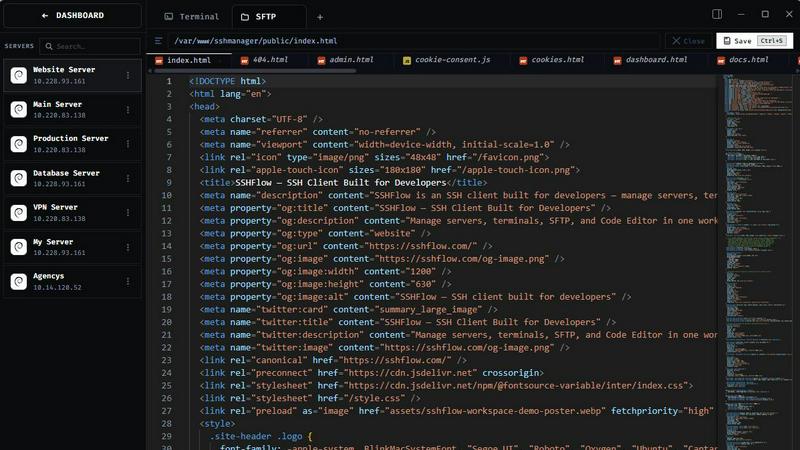
Task: Click the Main Server Debian logo icon
Action: [x=19, y=110]
